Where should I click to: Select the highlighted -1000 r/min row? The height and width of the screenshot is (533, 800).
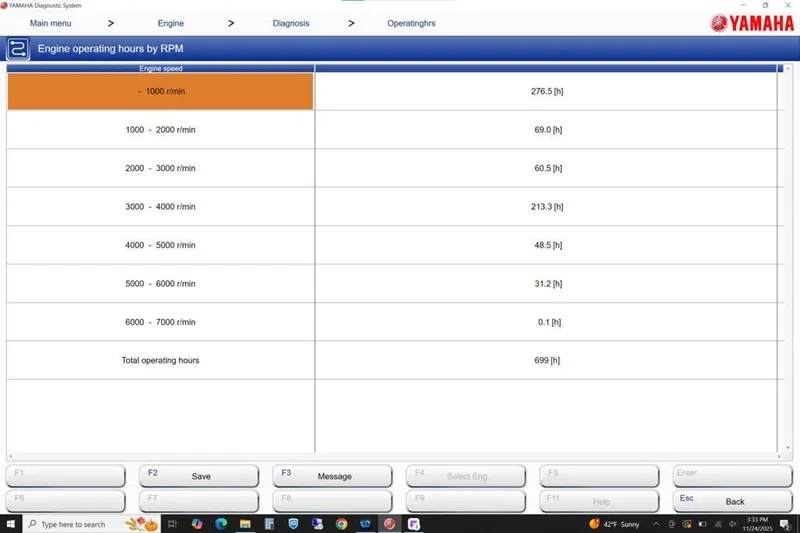point(160,91)
